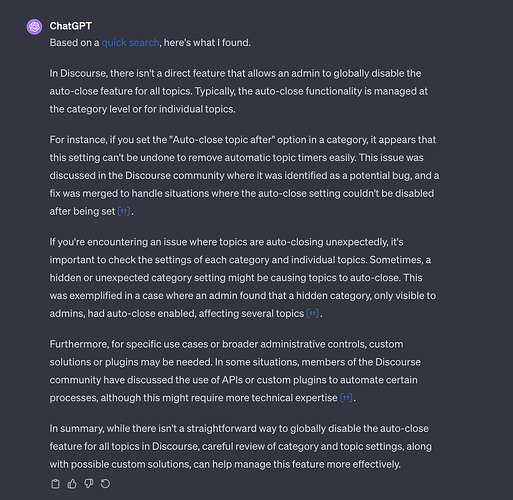Give the response a thumbs up
This screenshot has height=500, width=513.
pos(72,484)
